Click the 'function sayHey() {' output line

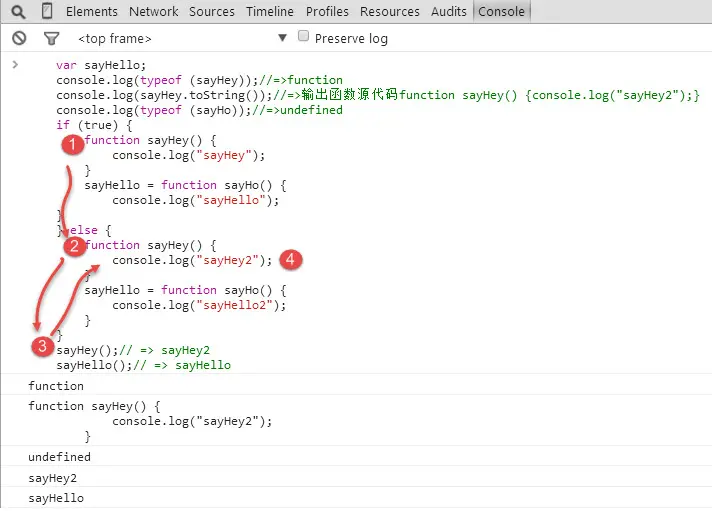[94, 406]
